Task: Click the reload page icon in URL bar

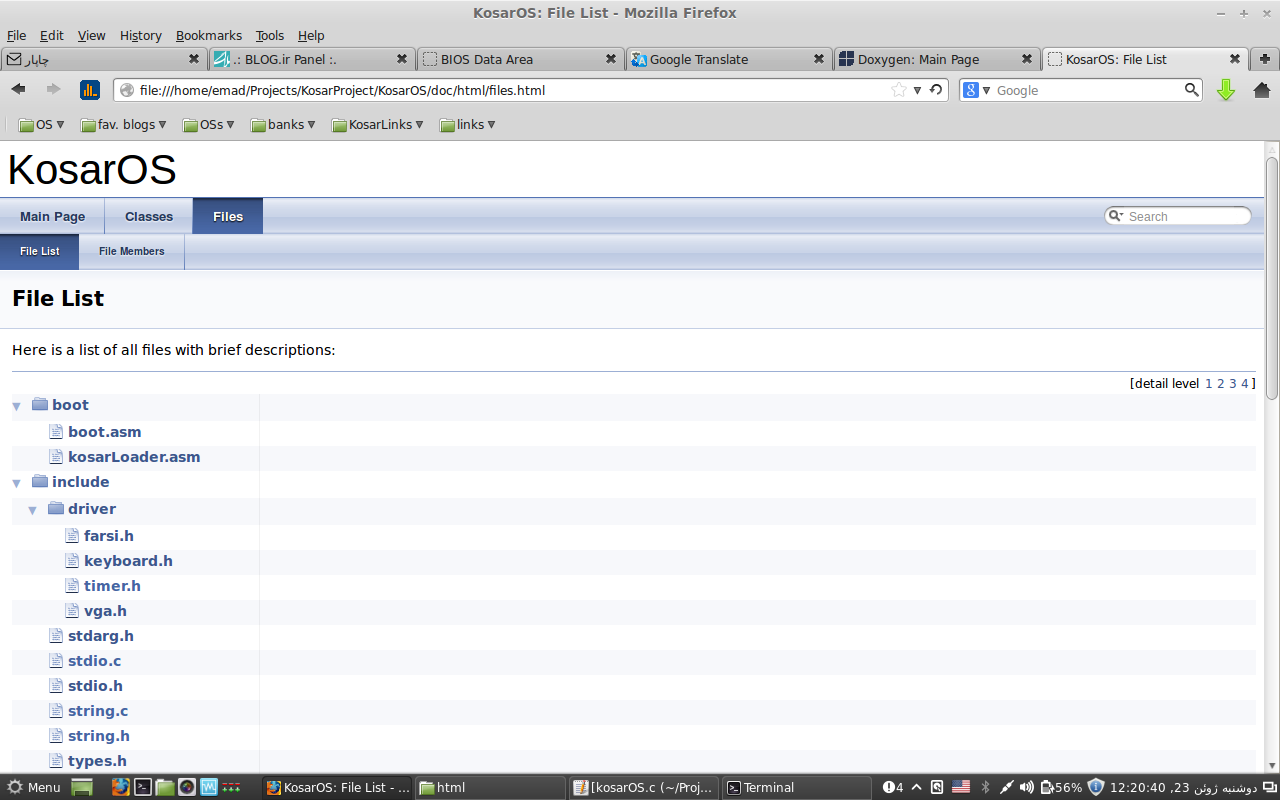Action: click(936, 90)
